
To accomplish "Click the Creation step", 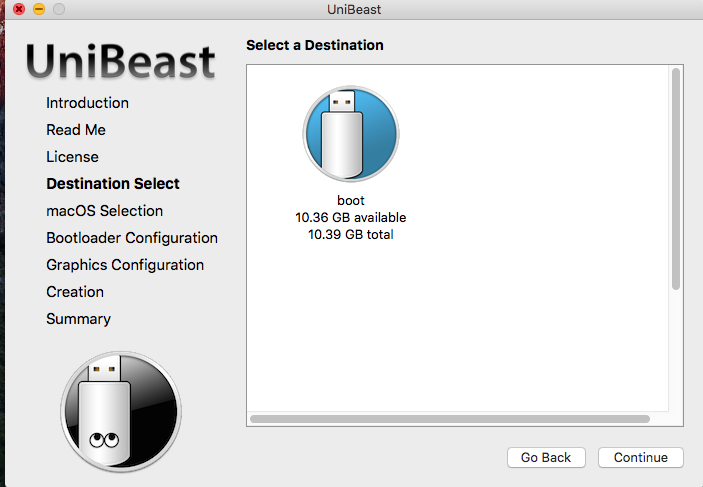I will pos(75,291).
